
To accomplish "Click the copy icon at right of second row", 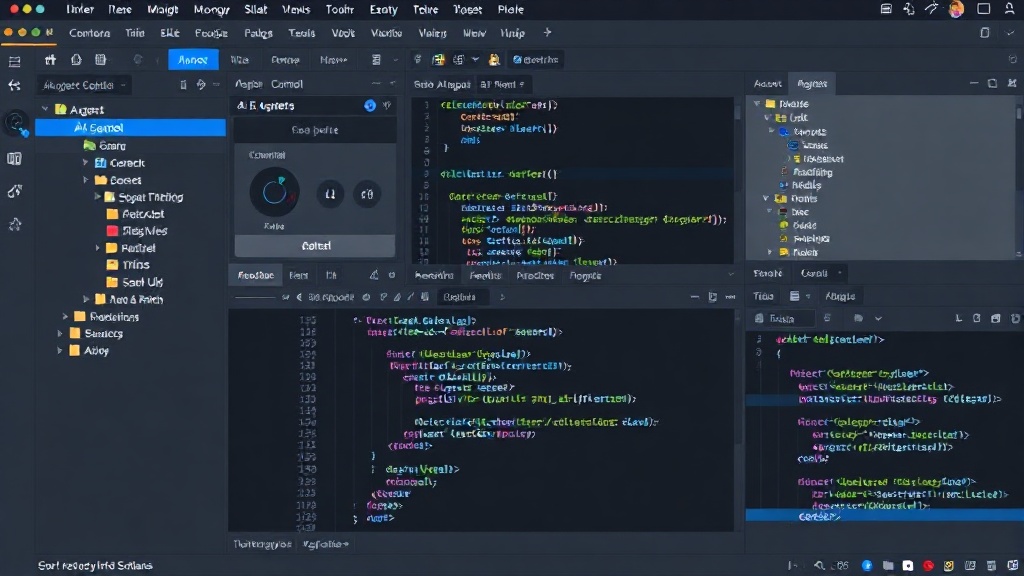I will pos(985,33).
